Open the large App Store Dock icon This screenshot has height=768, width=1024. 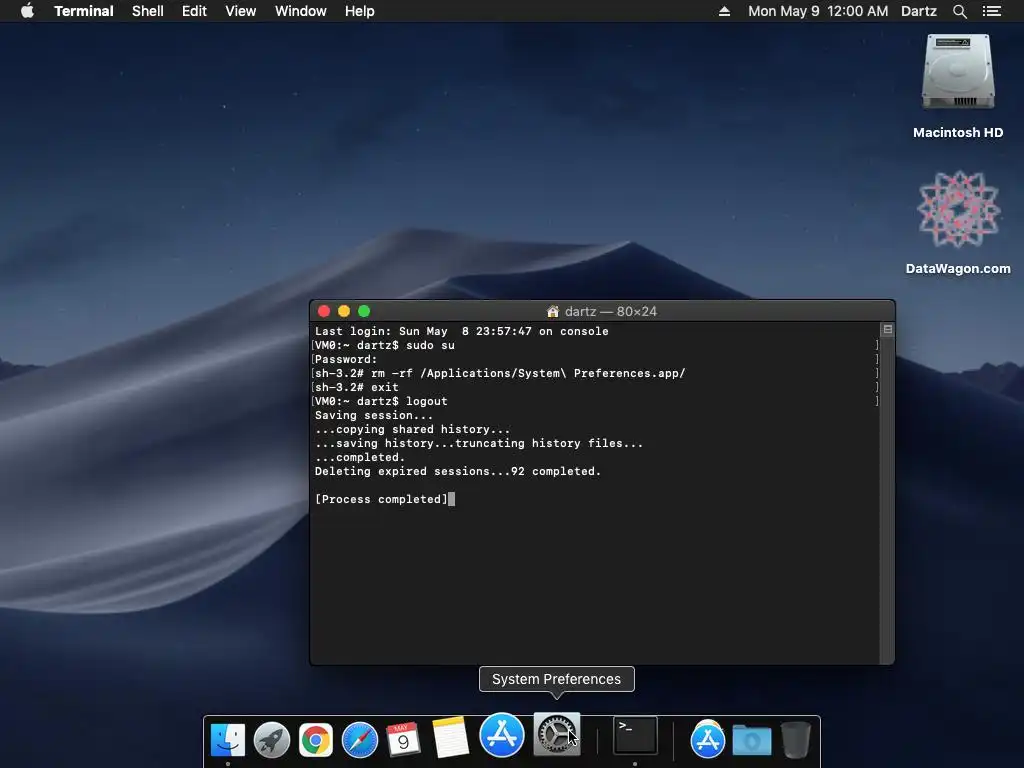click(x=502, y=735)
